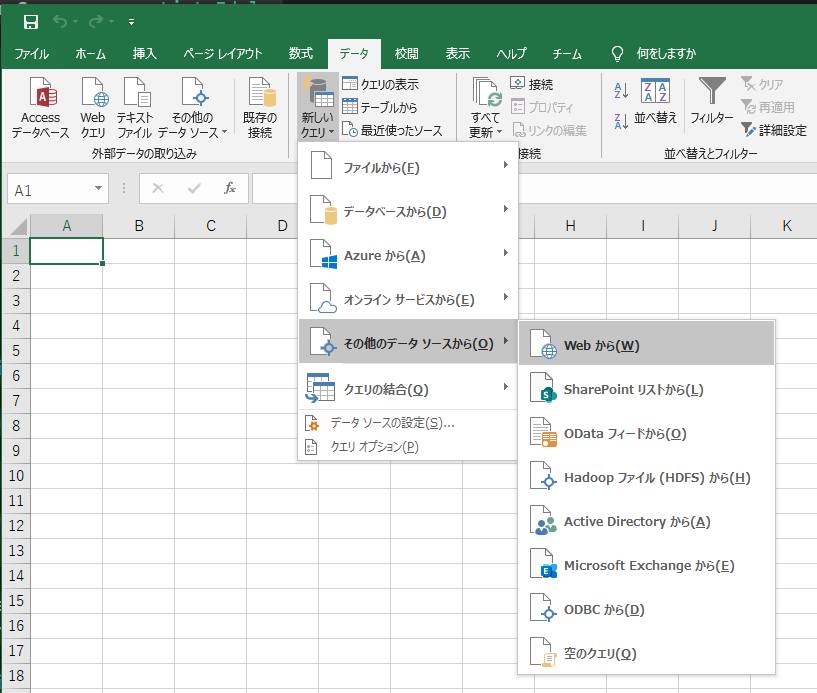Click the formula bar cancel X icon
Image resolution: width=817 pixels, height=693 pixels.
point(158,189)
